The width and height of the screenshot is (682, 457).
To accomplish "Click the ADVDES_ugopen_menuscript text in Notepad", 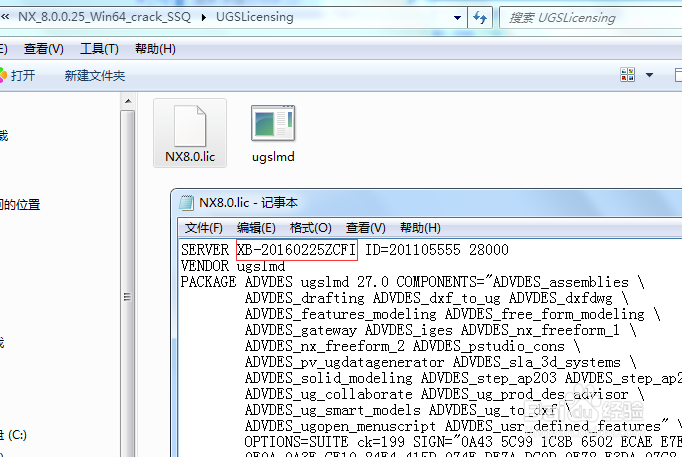I will [341, 426].
